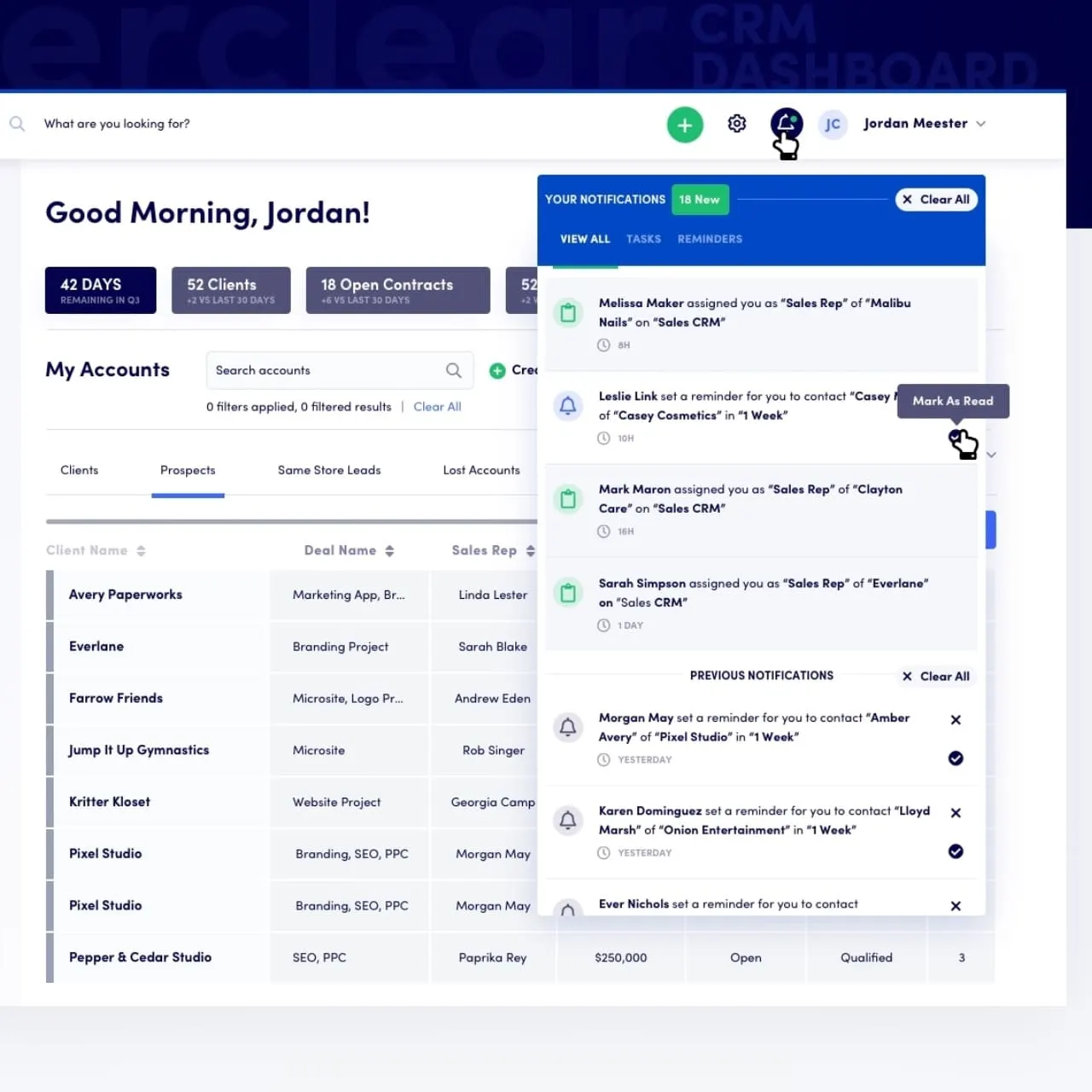Open the Lost Accounts tab
The width and height of the screenshot is (1092, 1092).
click(x=481, y=470)
